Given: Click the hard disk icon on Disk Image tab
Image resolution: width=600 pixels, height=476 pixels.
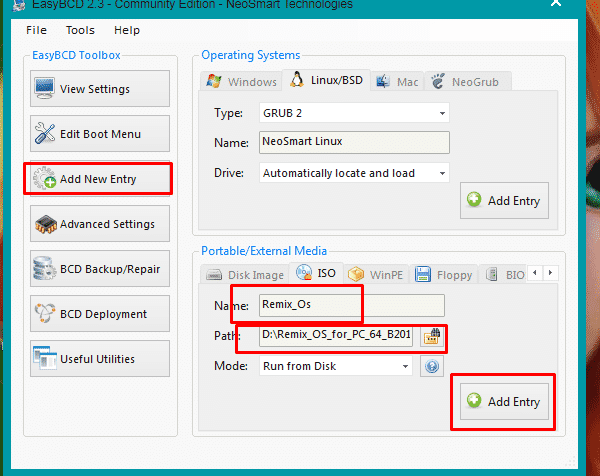Looking at the screenshot, I should [214, 275].
